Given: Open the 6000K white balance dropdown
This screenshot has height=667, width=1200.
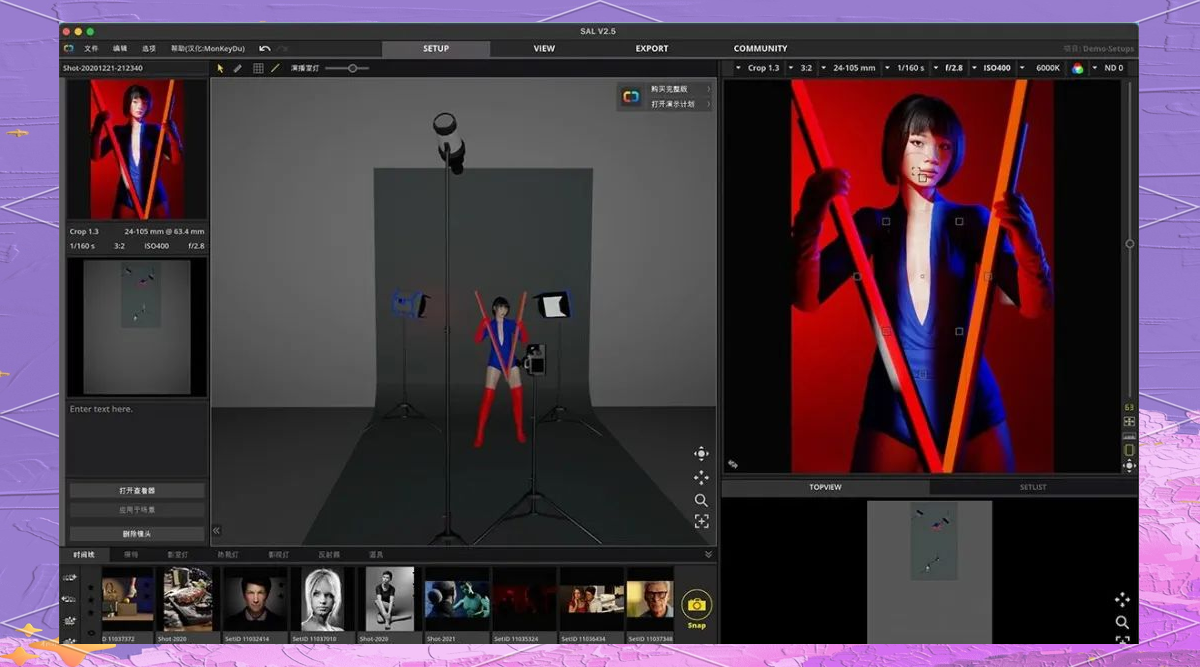Looking at the screenshot, I should point(1044,68).
